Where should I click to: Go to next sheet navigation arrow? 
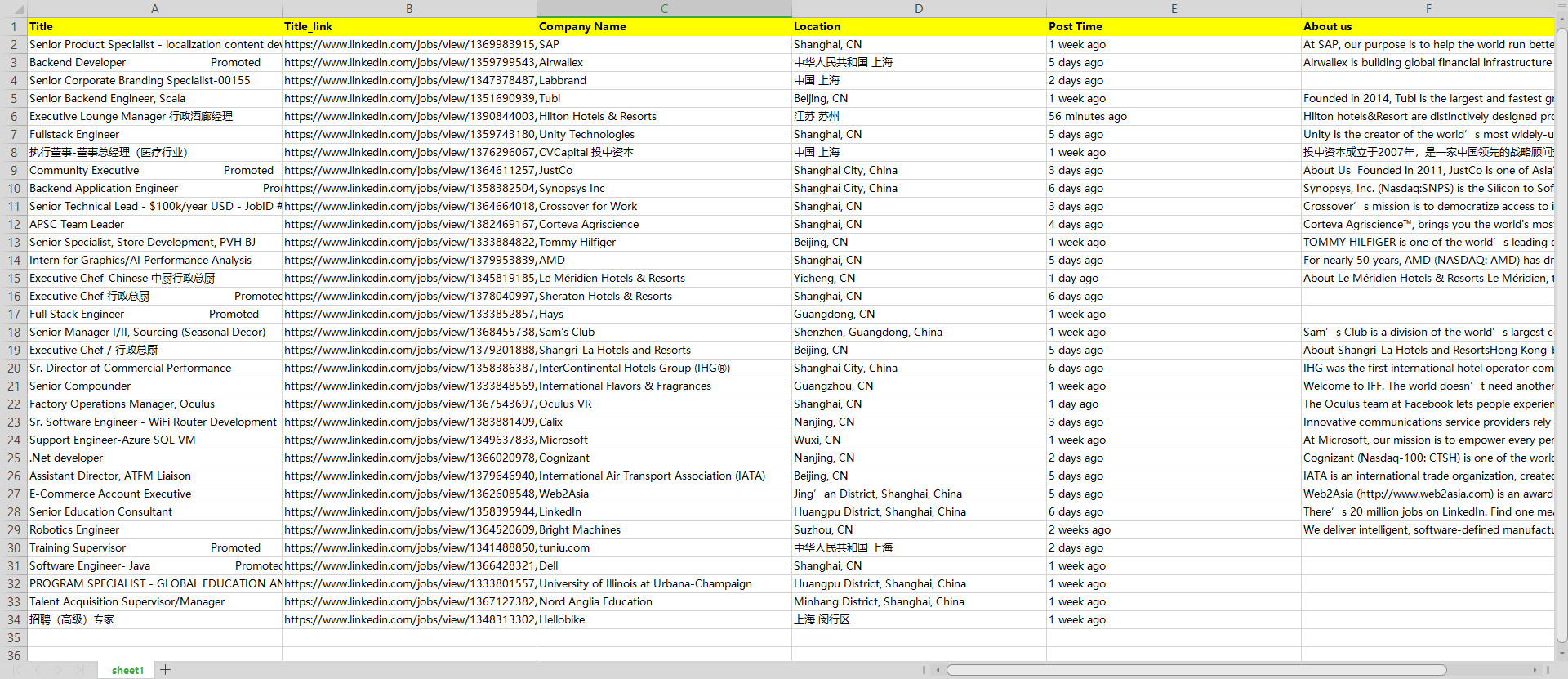pyautogui.click(x=58, y=670)
